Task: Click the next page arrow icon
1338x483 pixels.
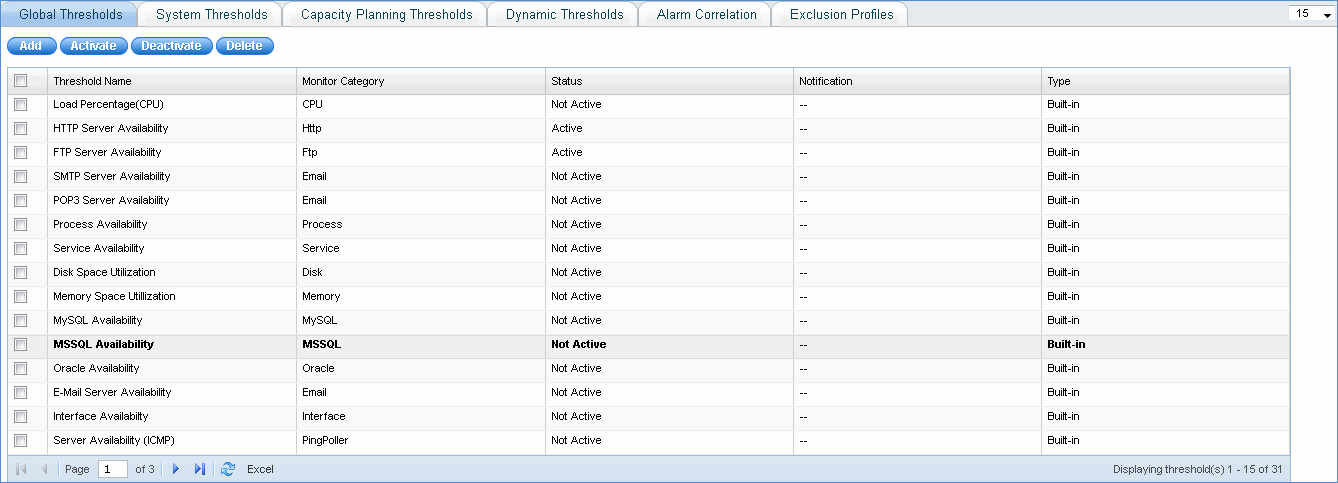Action: (x=176, y=469)
